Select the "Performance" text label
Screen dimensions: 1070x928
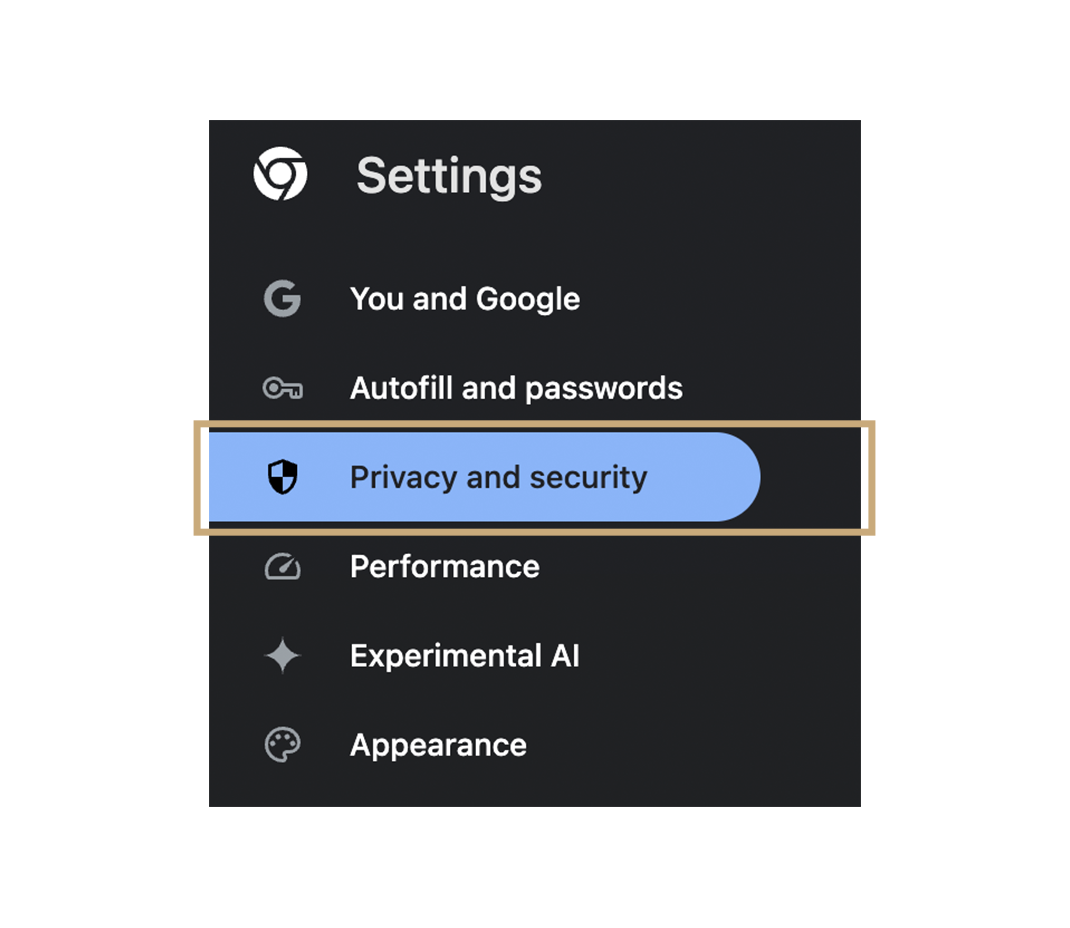point(444,567)
